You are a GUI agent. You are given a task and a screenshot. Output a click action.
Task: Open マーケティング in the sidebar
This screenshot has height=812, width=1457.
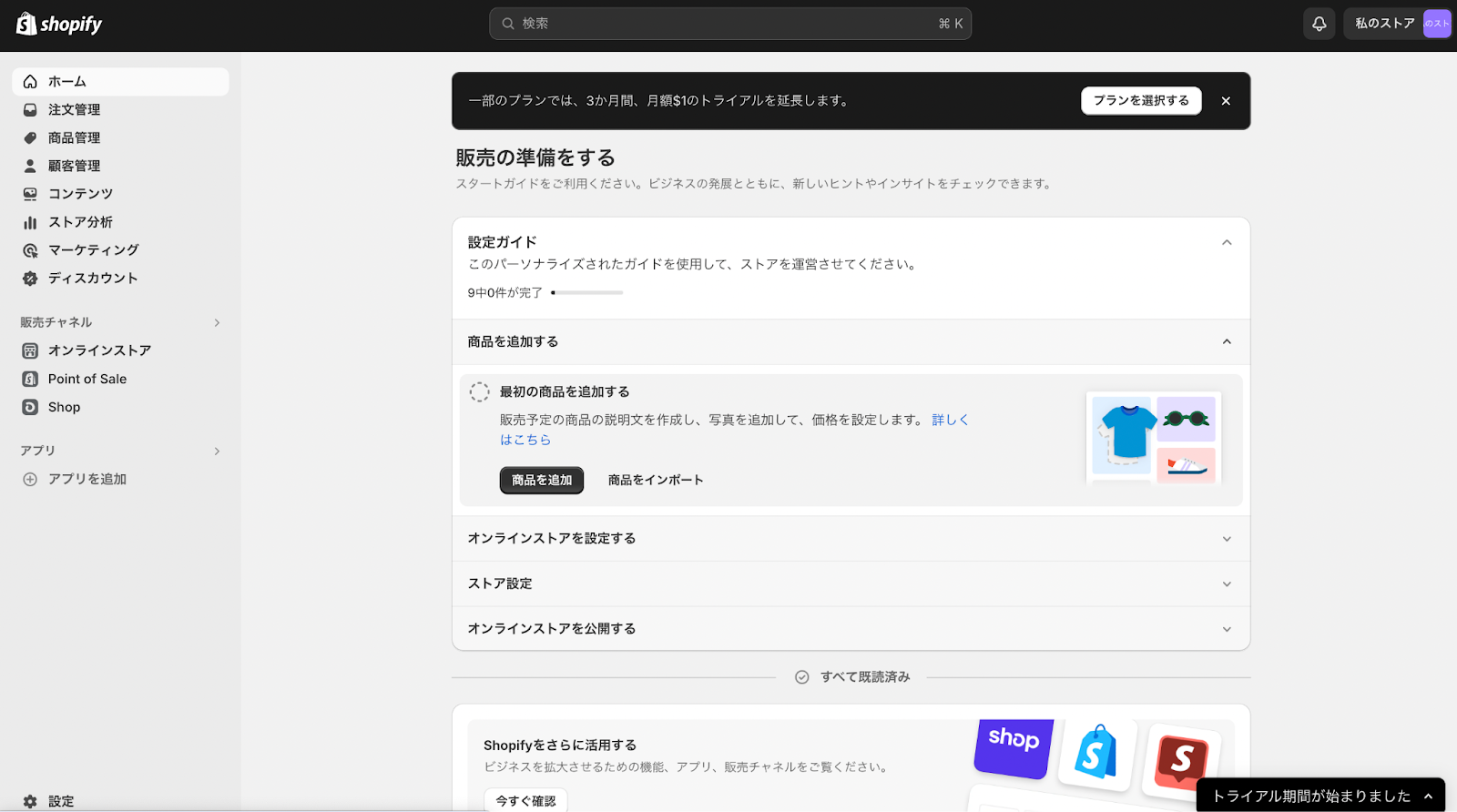tap(120, 250)
